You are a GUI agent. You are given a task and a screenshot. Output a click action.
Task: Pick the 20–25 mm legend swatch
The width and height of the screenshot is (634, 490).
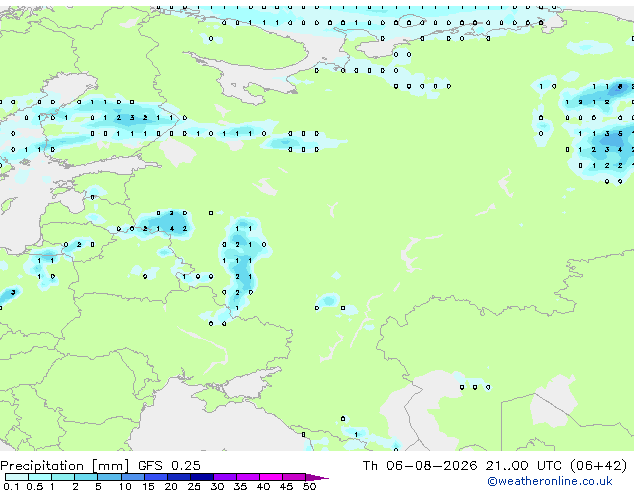pyautogui.click(x=178, y=477)
